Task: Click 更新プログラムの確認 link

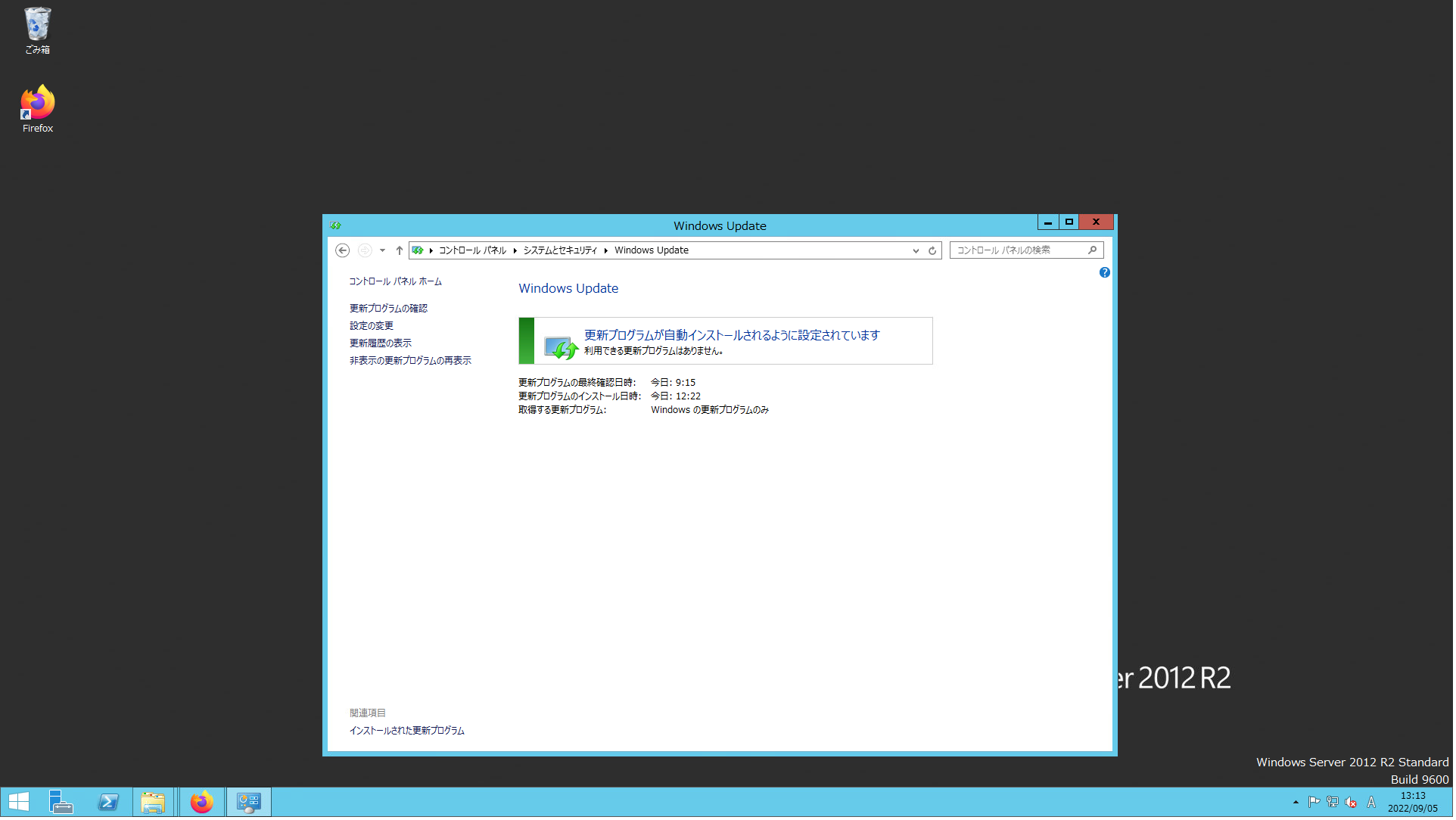Action: tap(390, 309)
